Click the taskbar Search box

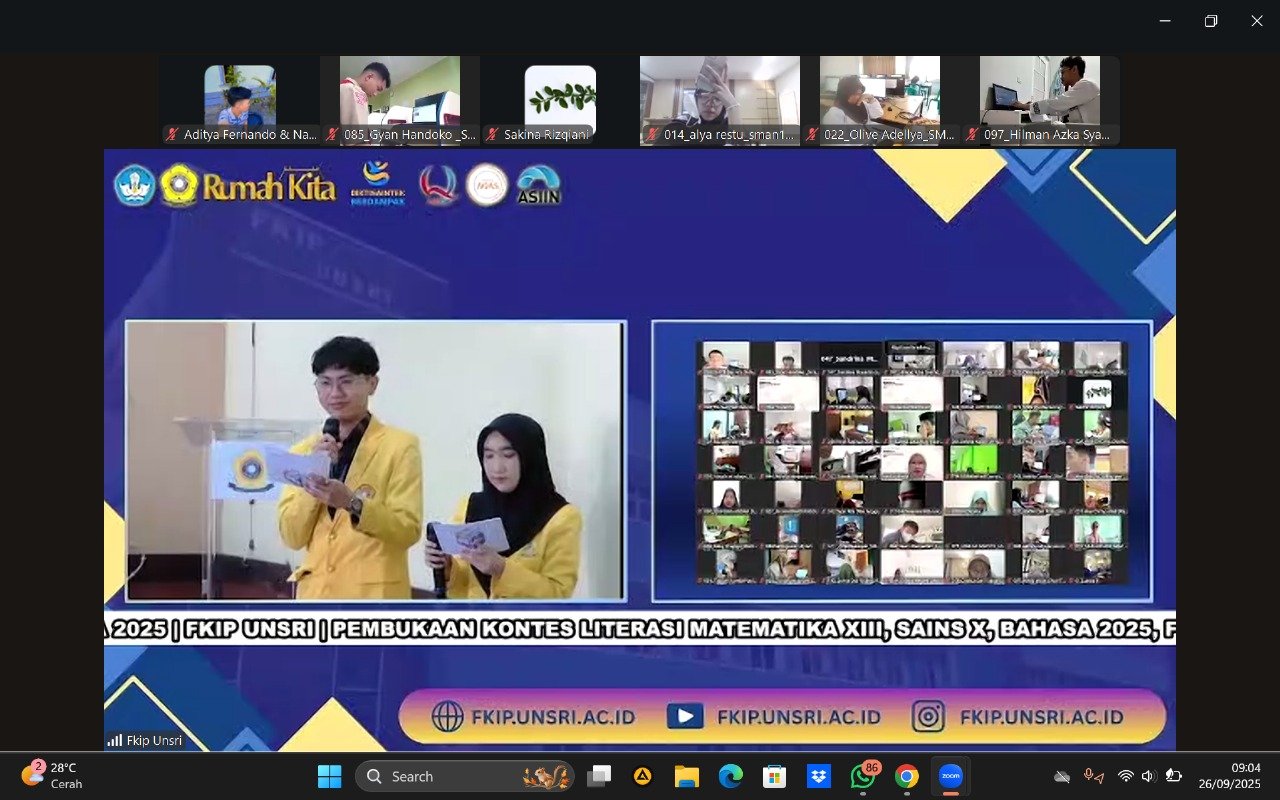(464, 776)
